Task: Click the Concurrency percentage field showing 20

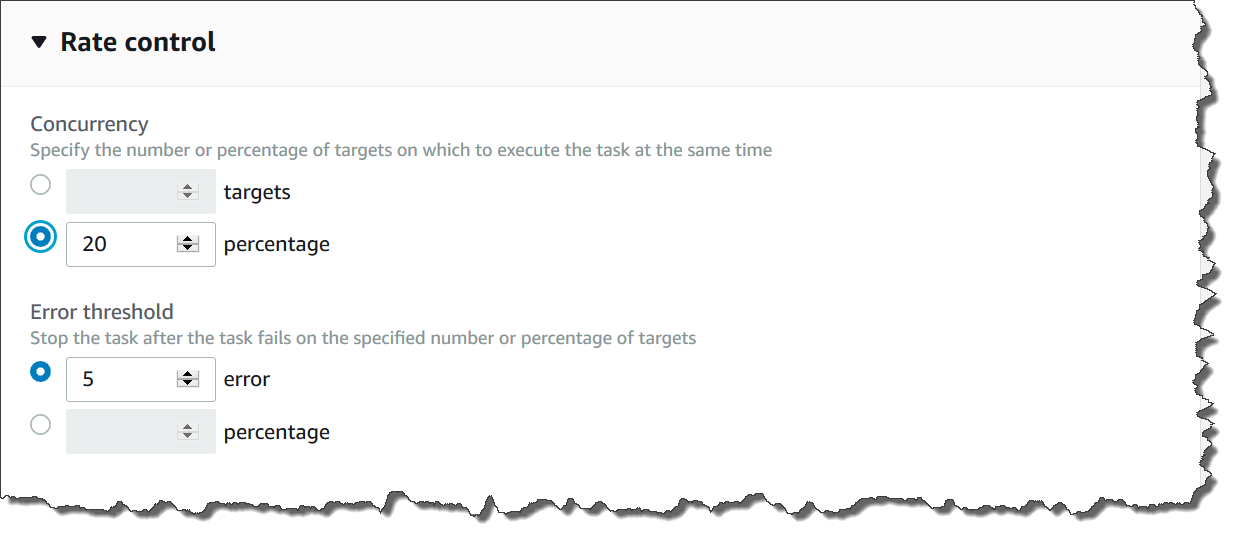Action: (120, 244)
